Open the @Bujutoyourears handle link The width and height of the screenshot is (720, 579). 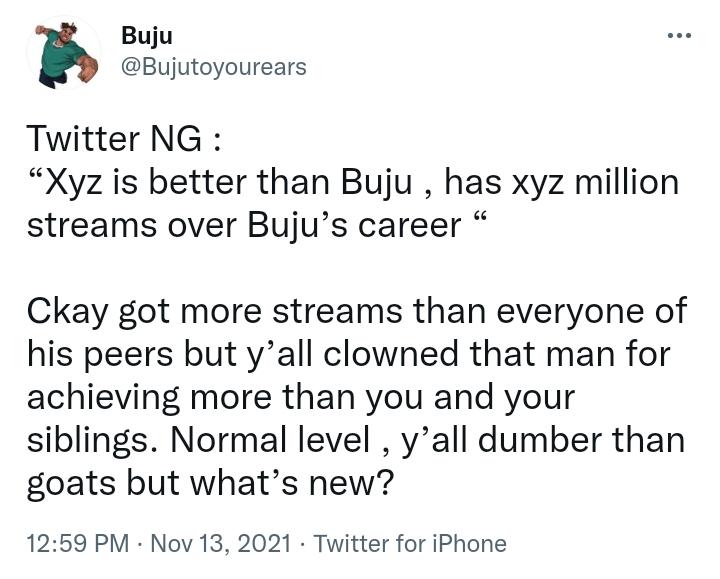214,67
